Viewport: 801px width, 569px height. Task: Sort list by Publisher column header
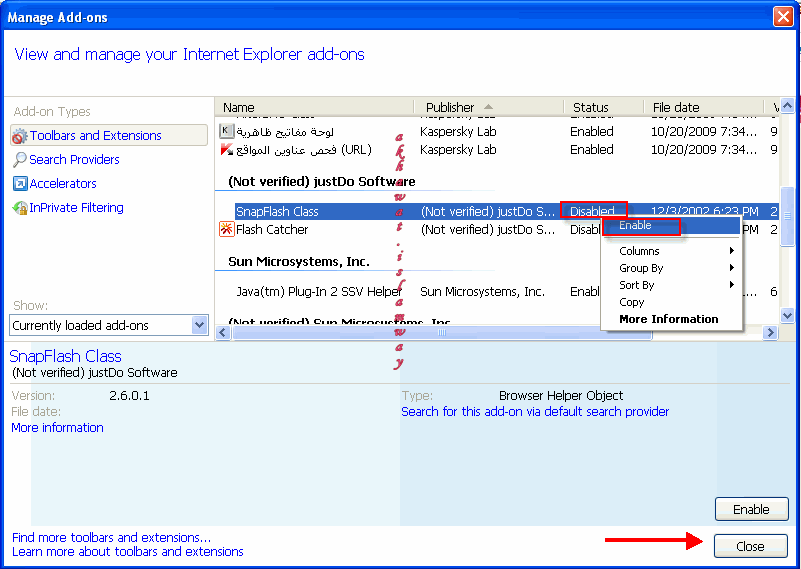pos(488,107)
